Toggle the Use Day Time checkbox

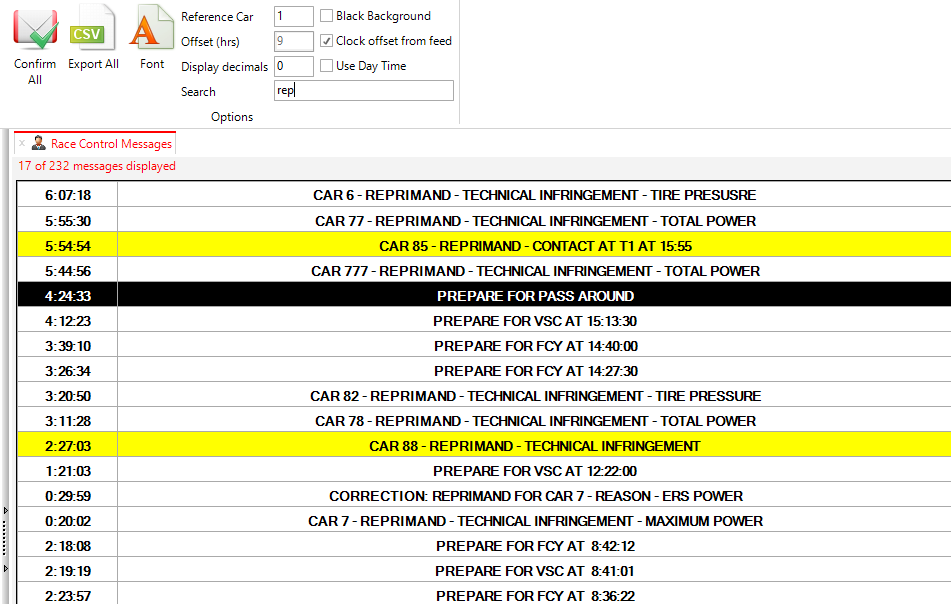[327, 66]
